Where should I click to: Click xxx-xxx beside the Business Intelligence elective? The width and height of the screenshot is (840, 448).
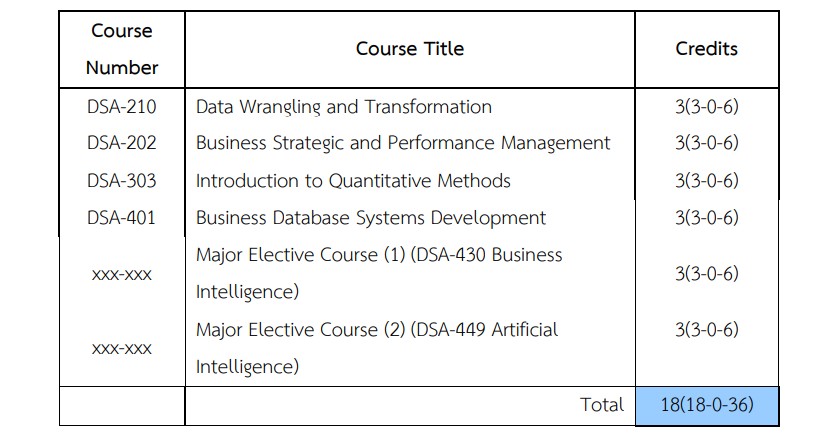[122, 274]
